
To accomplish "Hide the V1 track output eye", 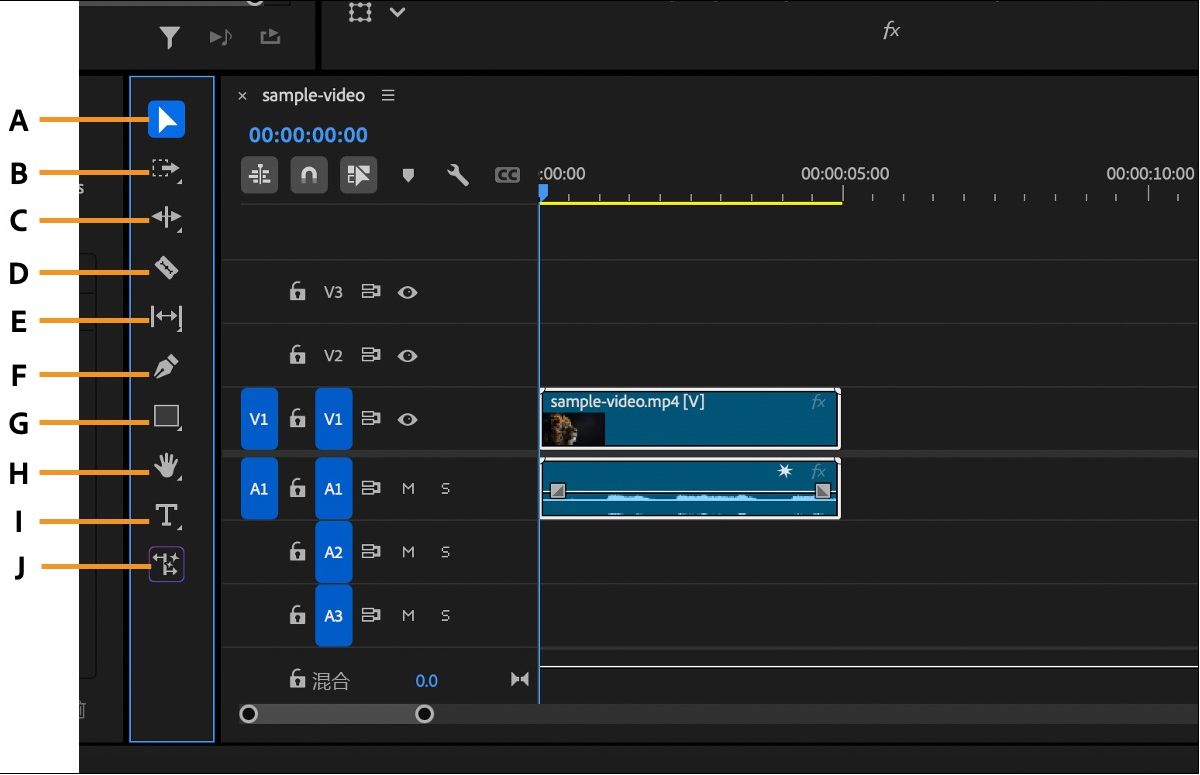I will pos(407,419).
